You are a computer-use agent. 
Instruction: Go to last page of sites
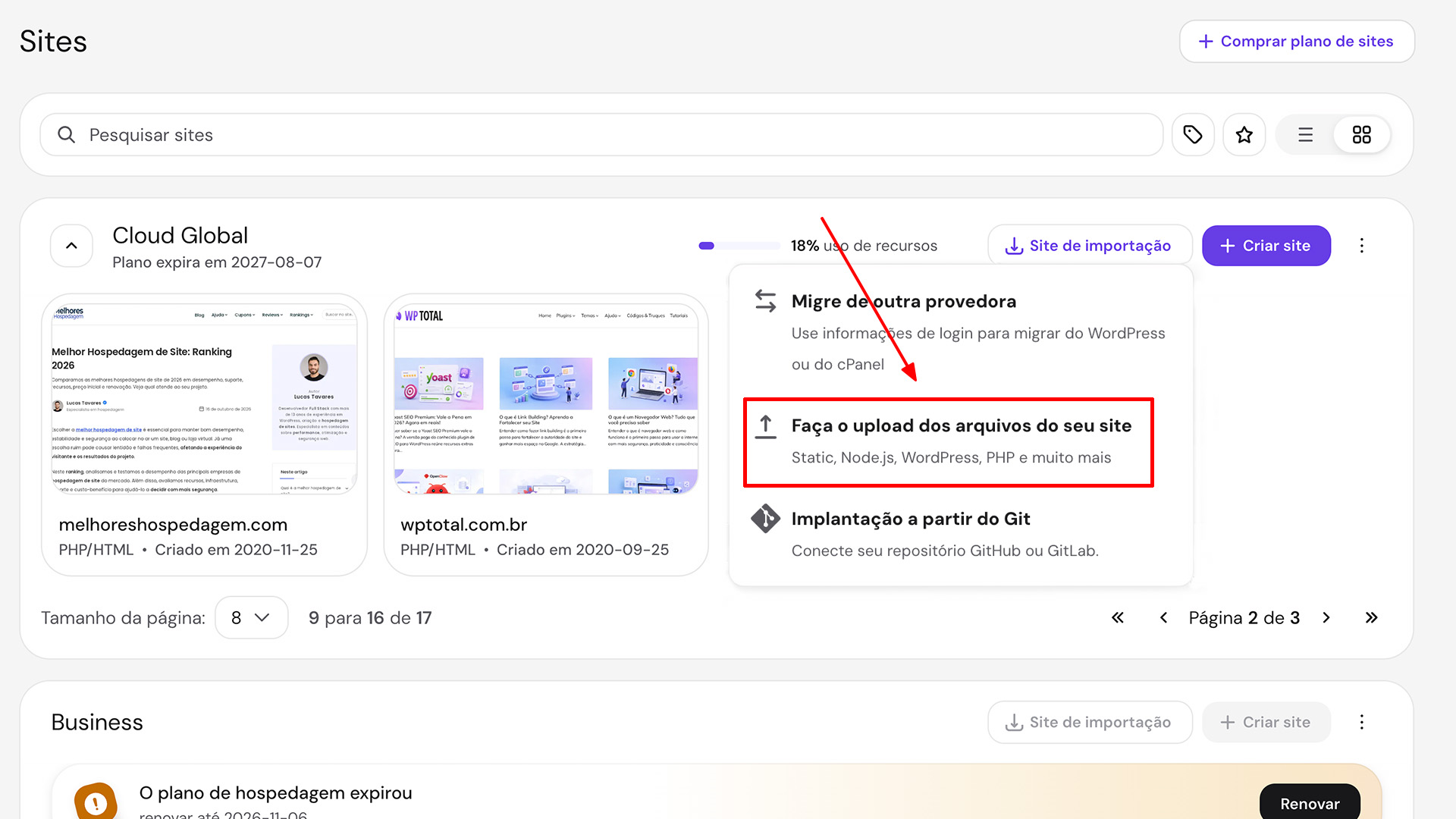(x=1371, y=617)
